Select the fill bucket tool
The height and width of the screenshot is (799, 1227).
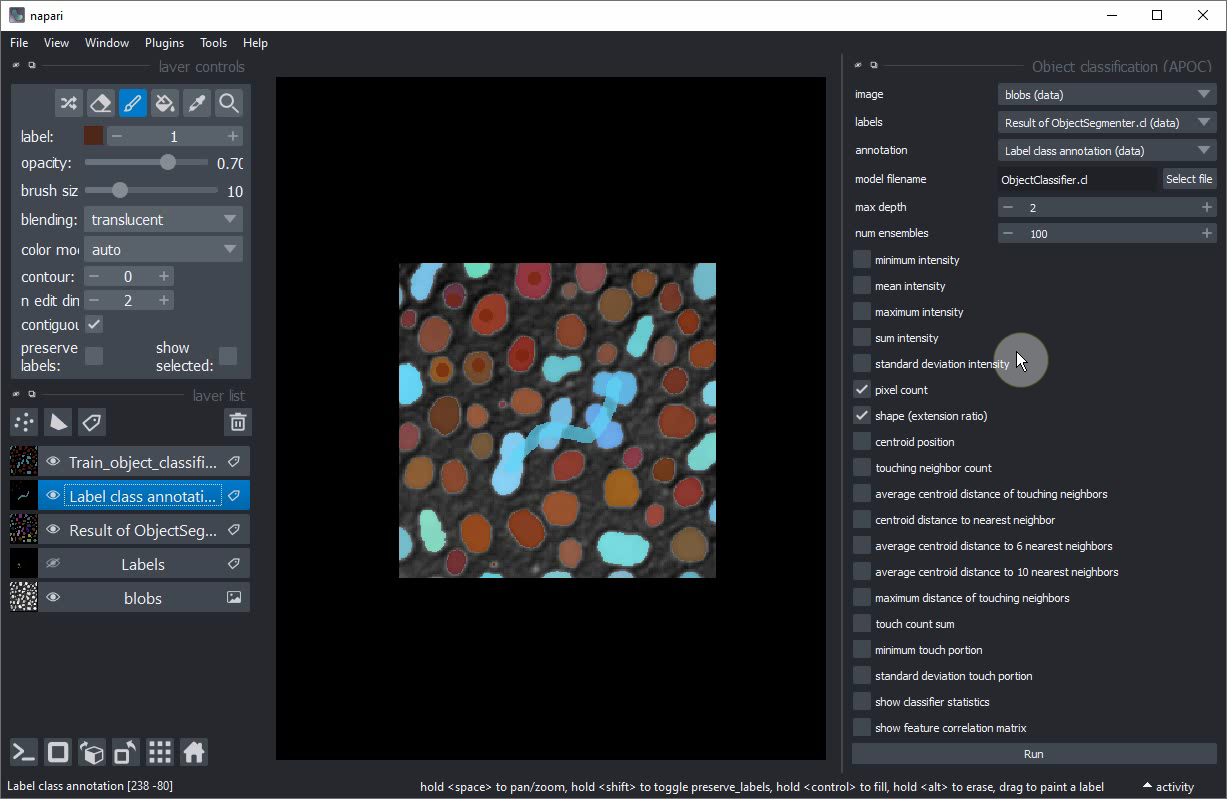coord(165,103)
